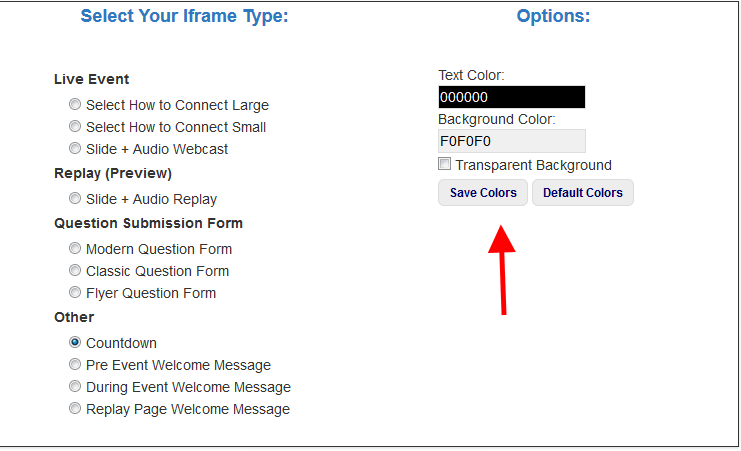The image size is (741, 451).
Task: Click the Save Colors button
Action: 483,192
